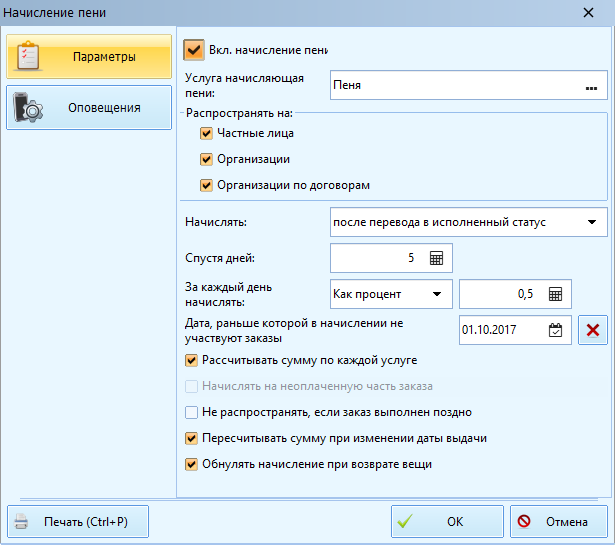The image size is (615, 545).
Task: Close the 'Начисление пени' dialog window
Action: pos(587,13)
